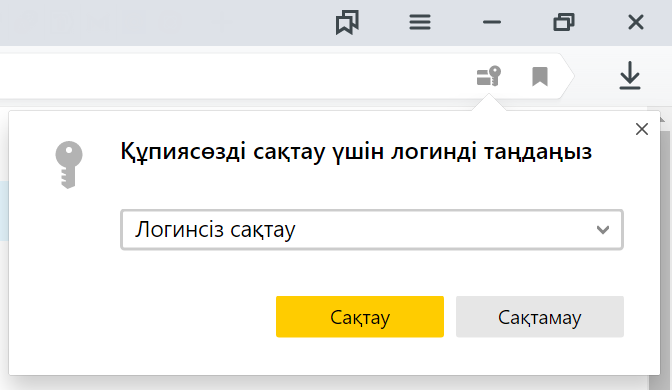The height and width of the screenshot is (390, 672).
Task: Click the gray "Сақтамау" button
Action: [540, 317]
